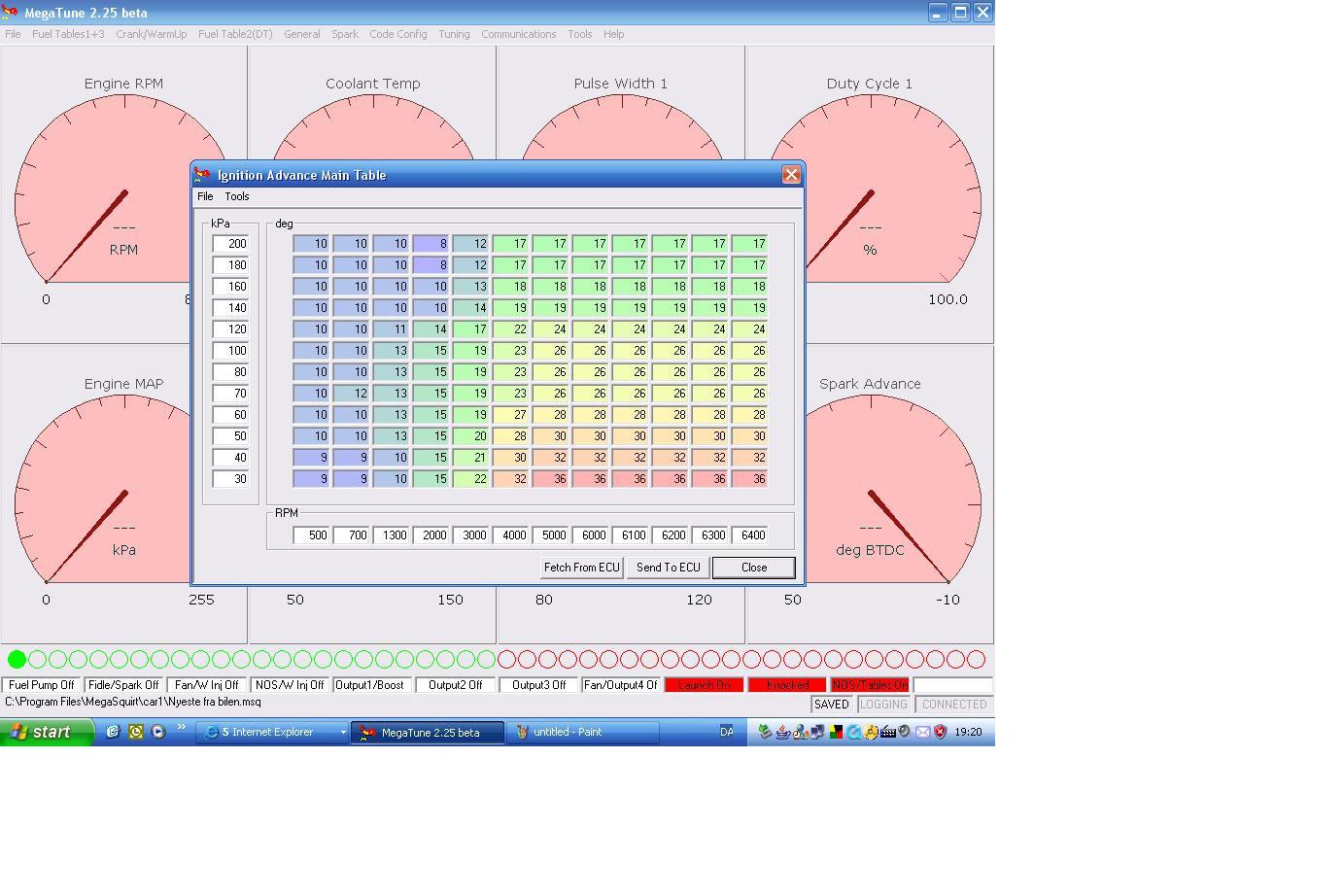Click the Windows start button
This screenshot has height=896, width=1344.
coord(47,732)
